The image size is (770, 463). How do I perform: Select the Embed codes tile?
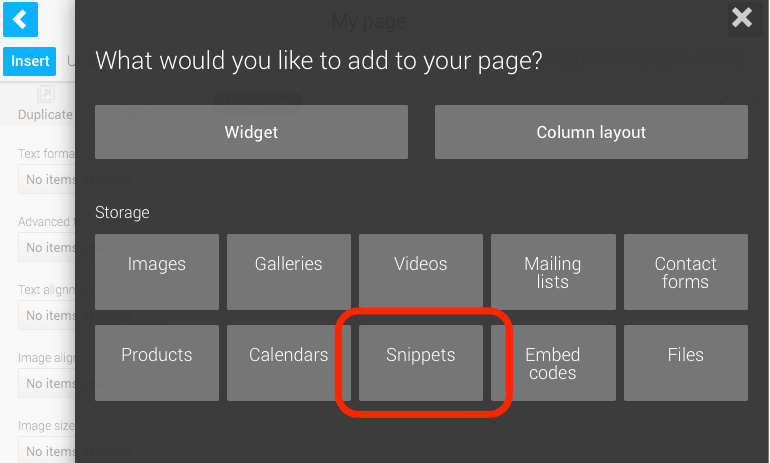(553, 363)
